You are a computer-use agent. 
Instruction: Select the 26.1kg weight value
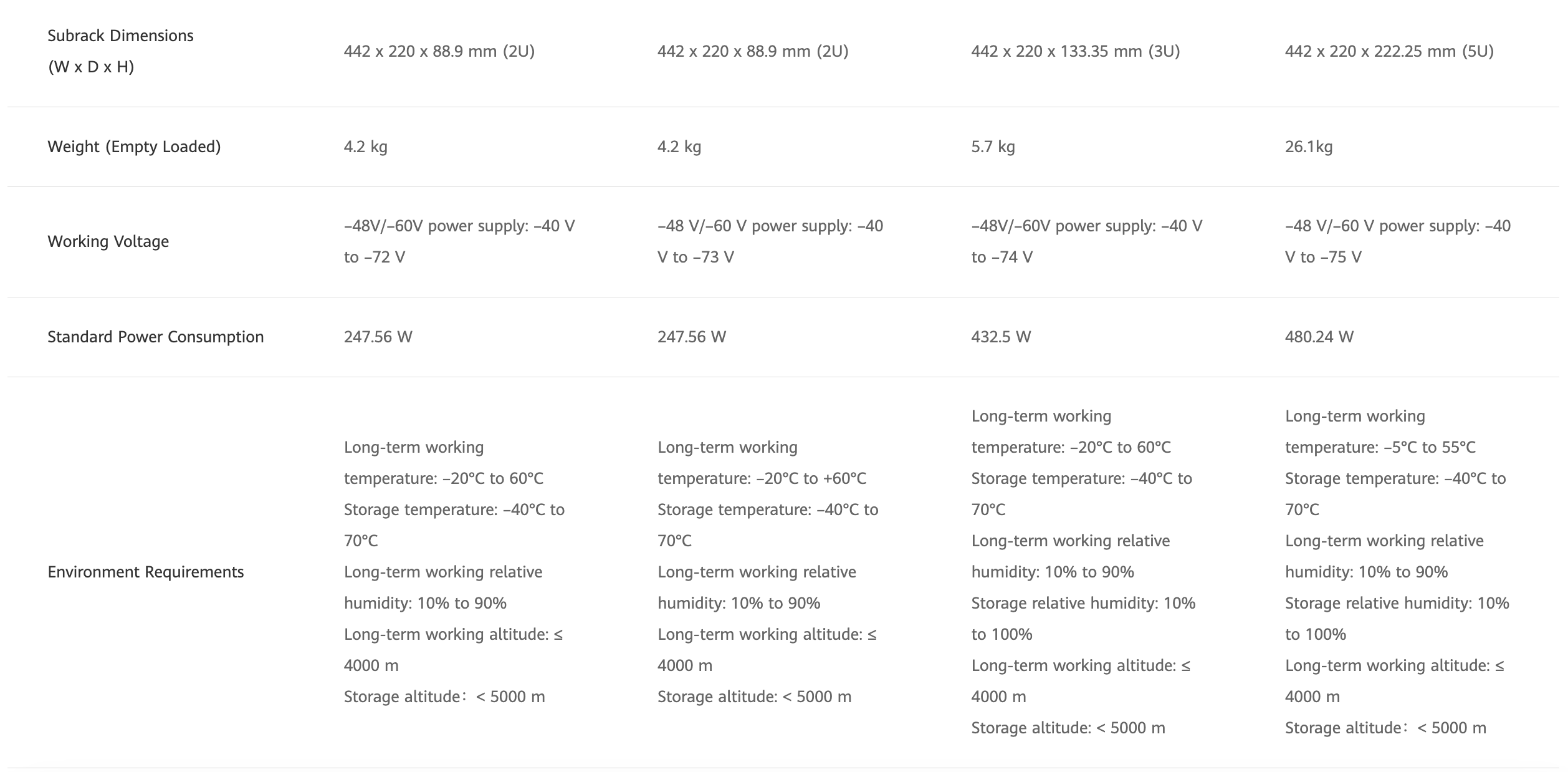click(x=1308, y=147)
